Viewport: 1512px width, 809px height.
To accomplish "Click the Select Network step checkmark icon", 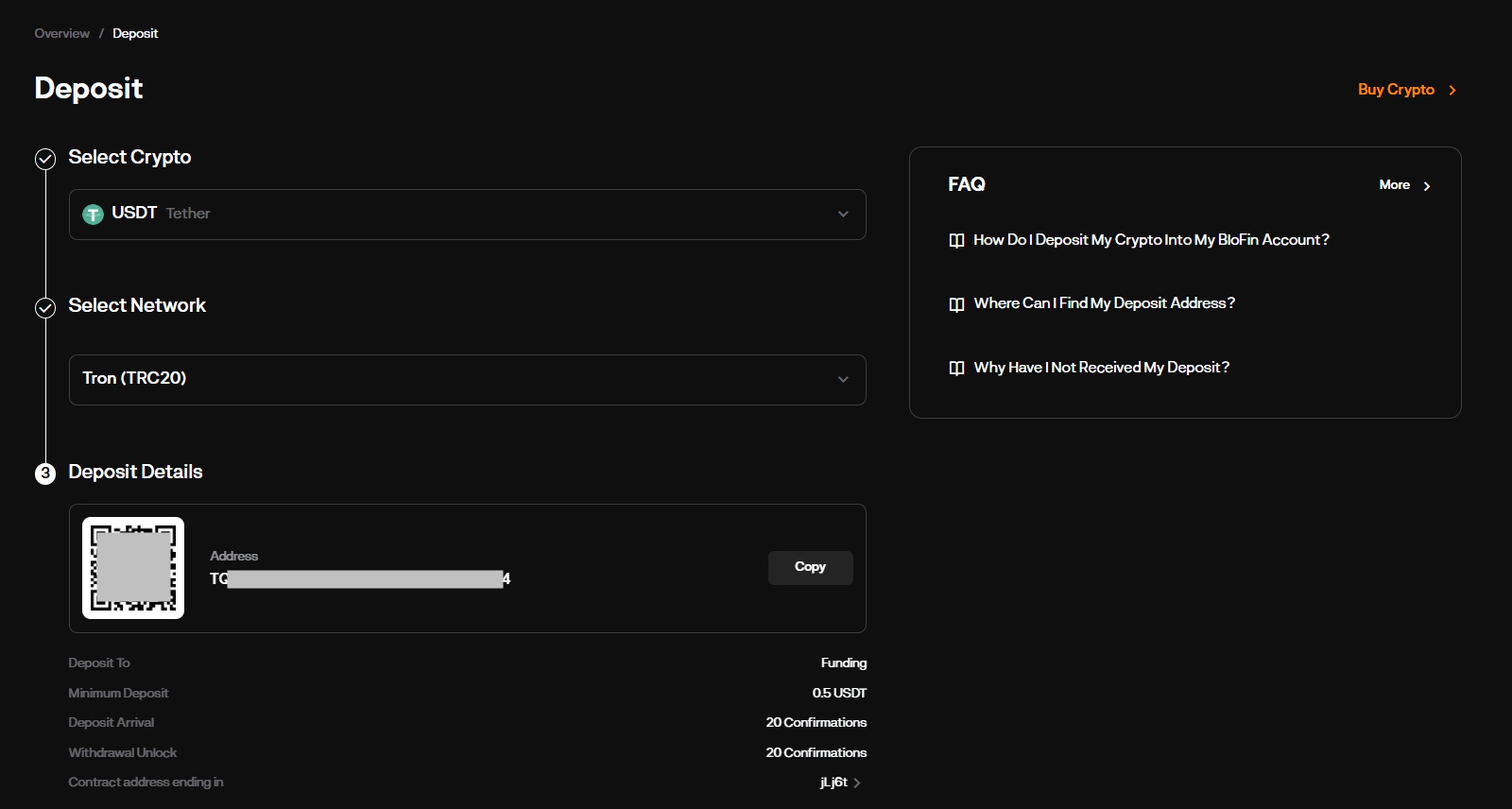I will [45, 307].
